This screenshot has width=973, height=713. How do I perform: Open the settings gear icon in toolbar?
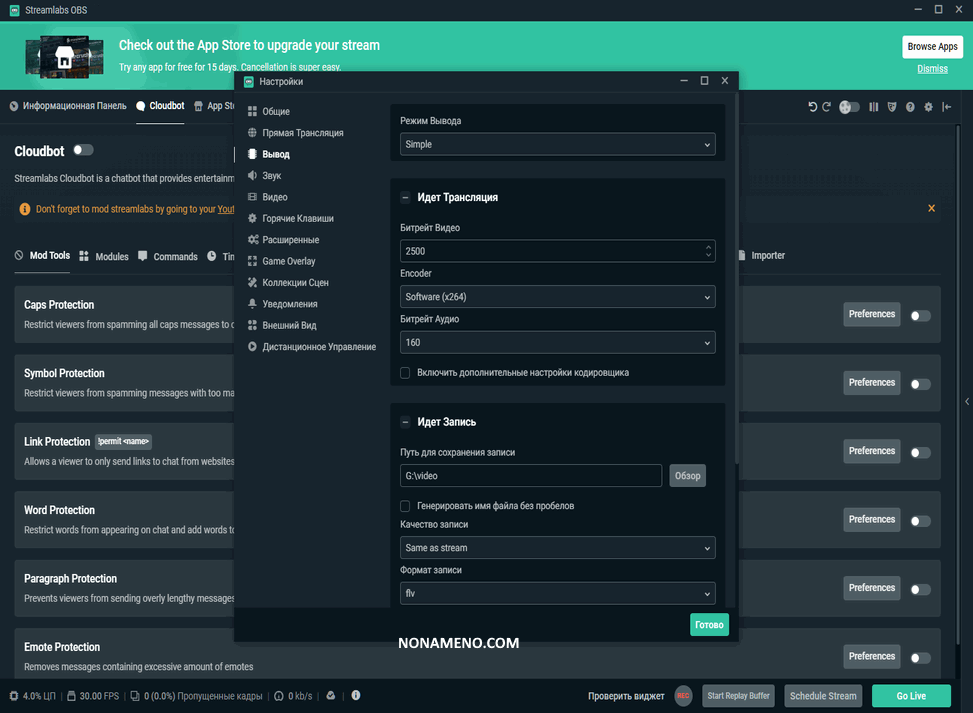pos(928,107)
